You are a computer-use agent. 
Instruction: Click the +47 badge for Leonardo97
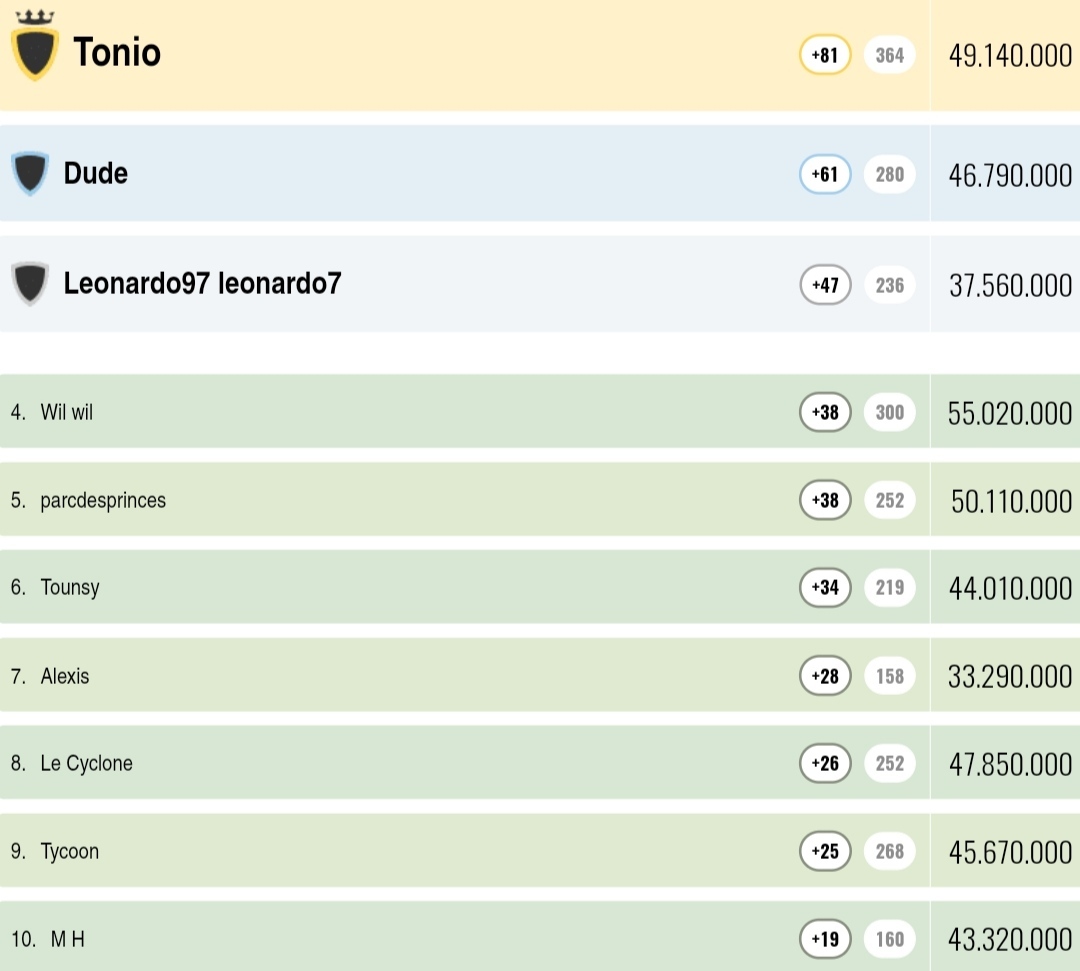(825, 285)
